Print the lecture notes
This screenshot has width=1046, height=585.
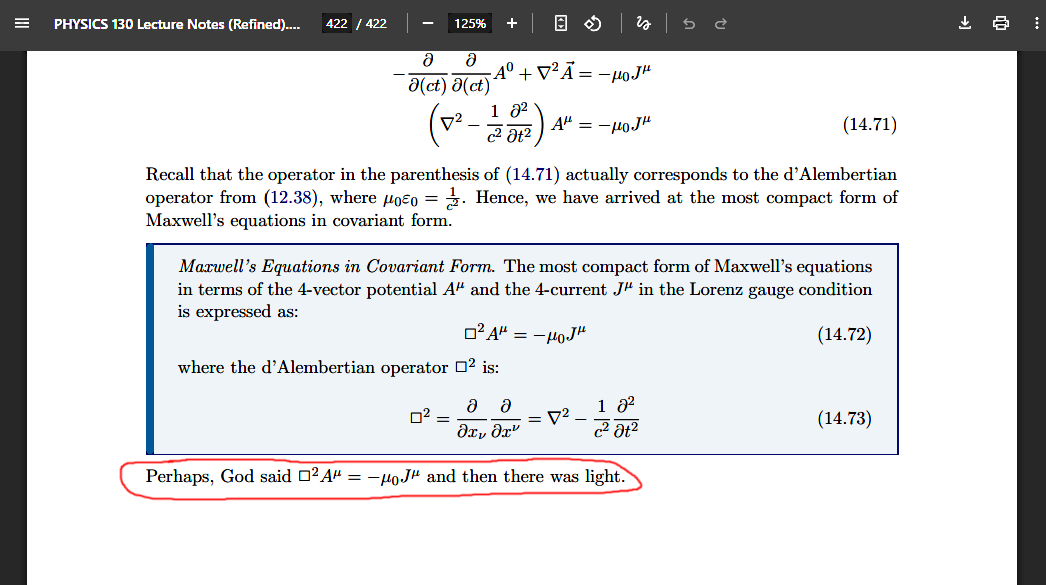pos(1001,22)
